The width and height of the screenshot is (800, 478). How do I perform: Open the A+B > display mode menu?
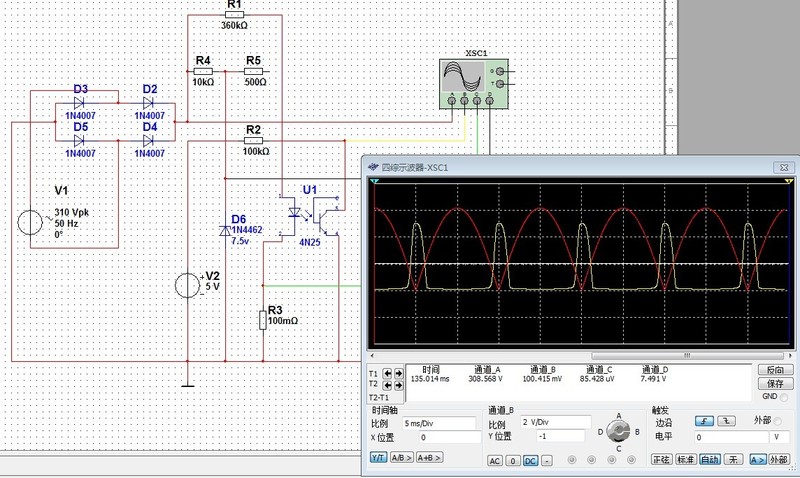click(430, 459)
